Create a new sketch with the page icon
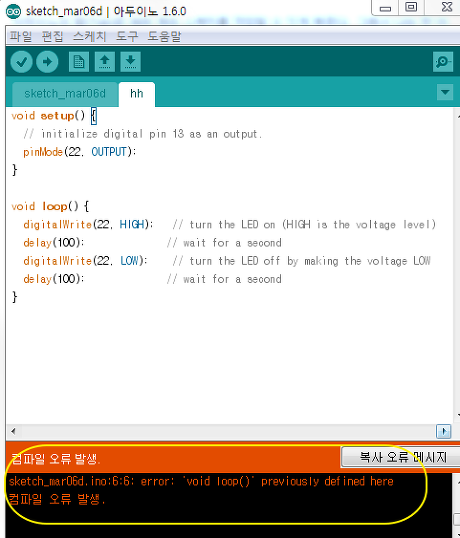The image size is (460, 538). pos(79,62)
